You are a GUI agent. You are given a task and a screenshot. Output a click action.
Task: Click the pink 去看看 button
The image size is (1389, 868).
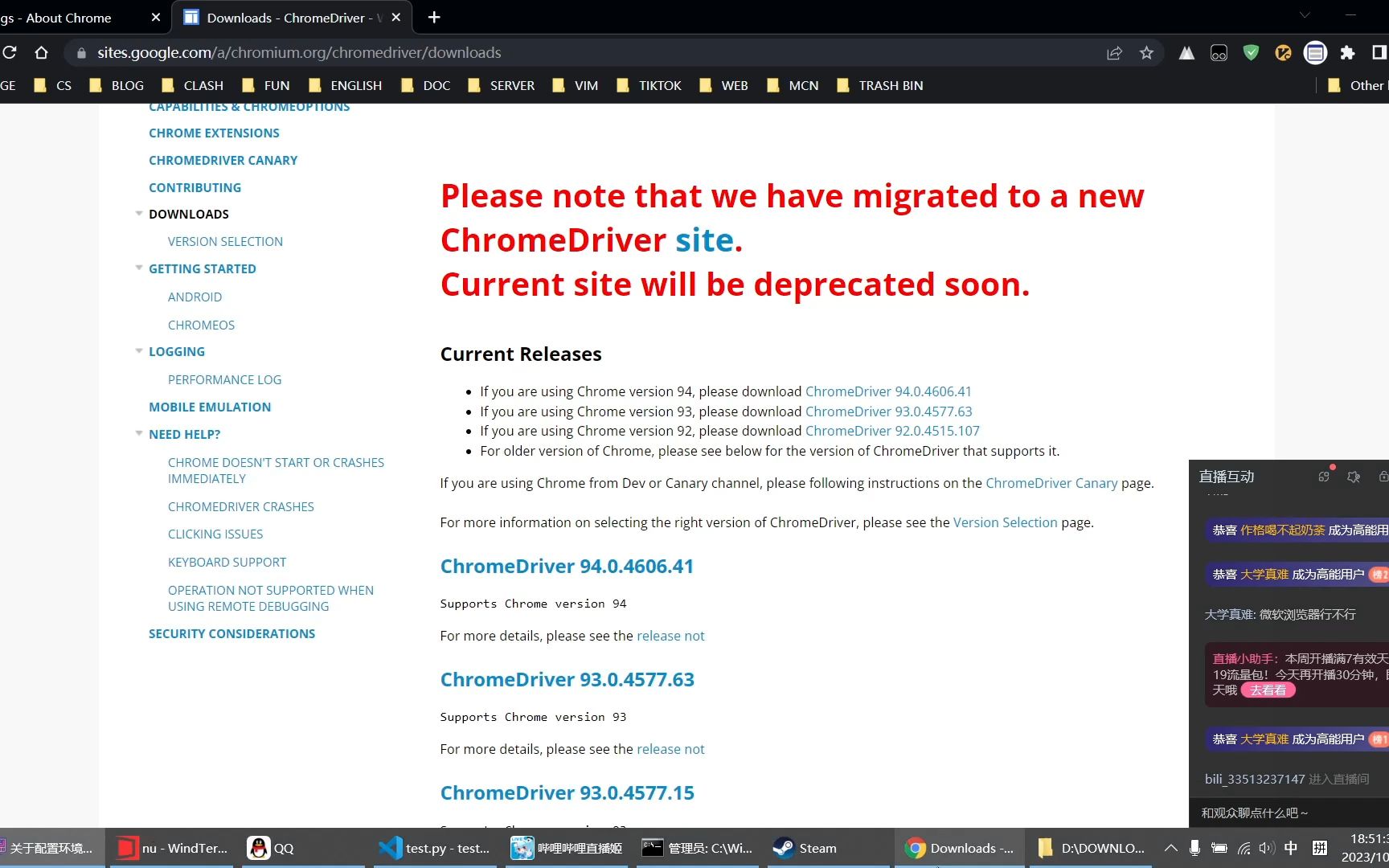[x=1268, y=690]
